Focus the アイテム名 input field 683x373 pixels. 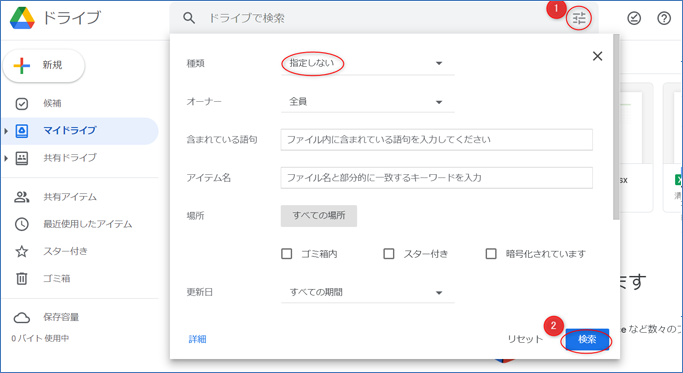(436, 178)
